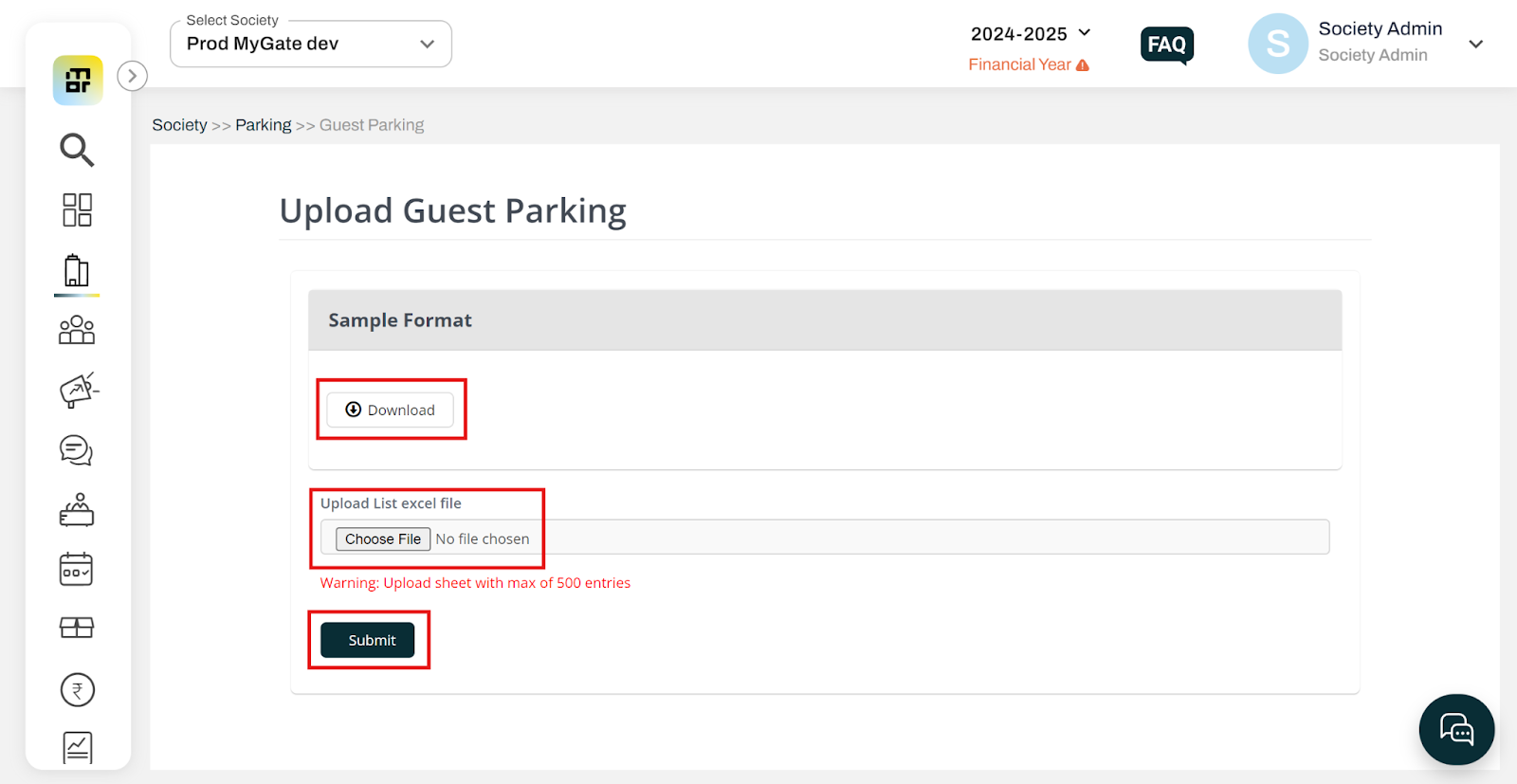Viewport: 1517px width, 784px height.
Task: Open the megaphone announcements icon
Action: 79,390
